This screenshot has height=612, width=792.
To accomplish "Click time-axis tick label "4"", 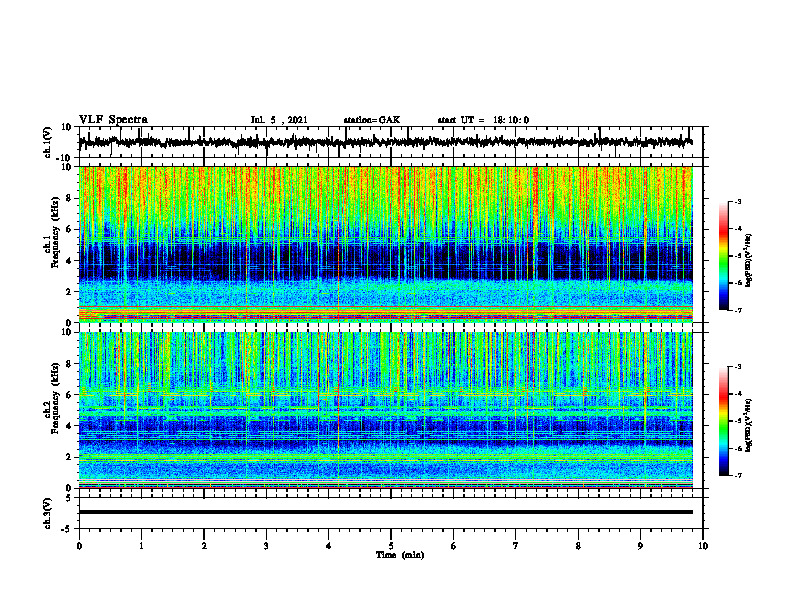I will click(329, 546).
